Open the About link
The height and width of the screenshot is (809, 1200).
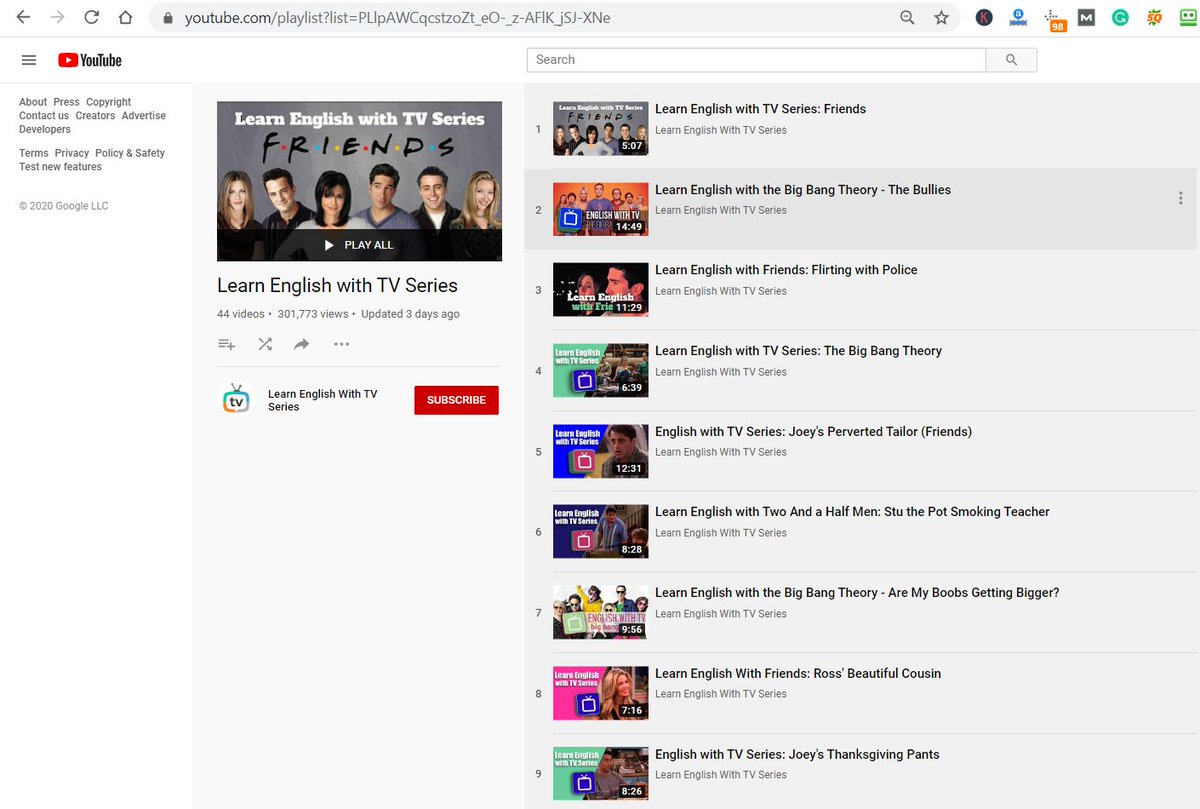tap(33, 102)
